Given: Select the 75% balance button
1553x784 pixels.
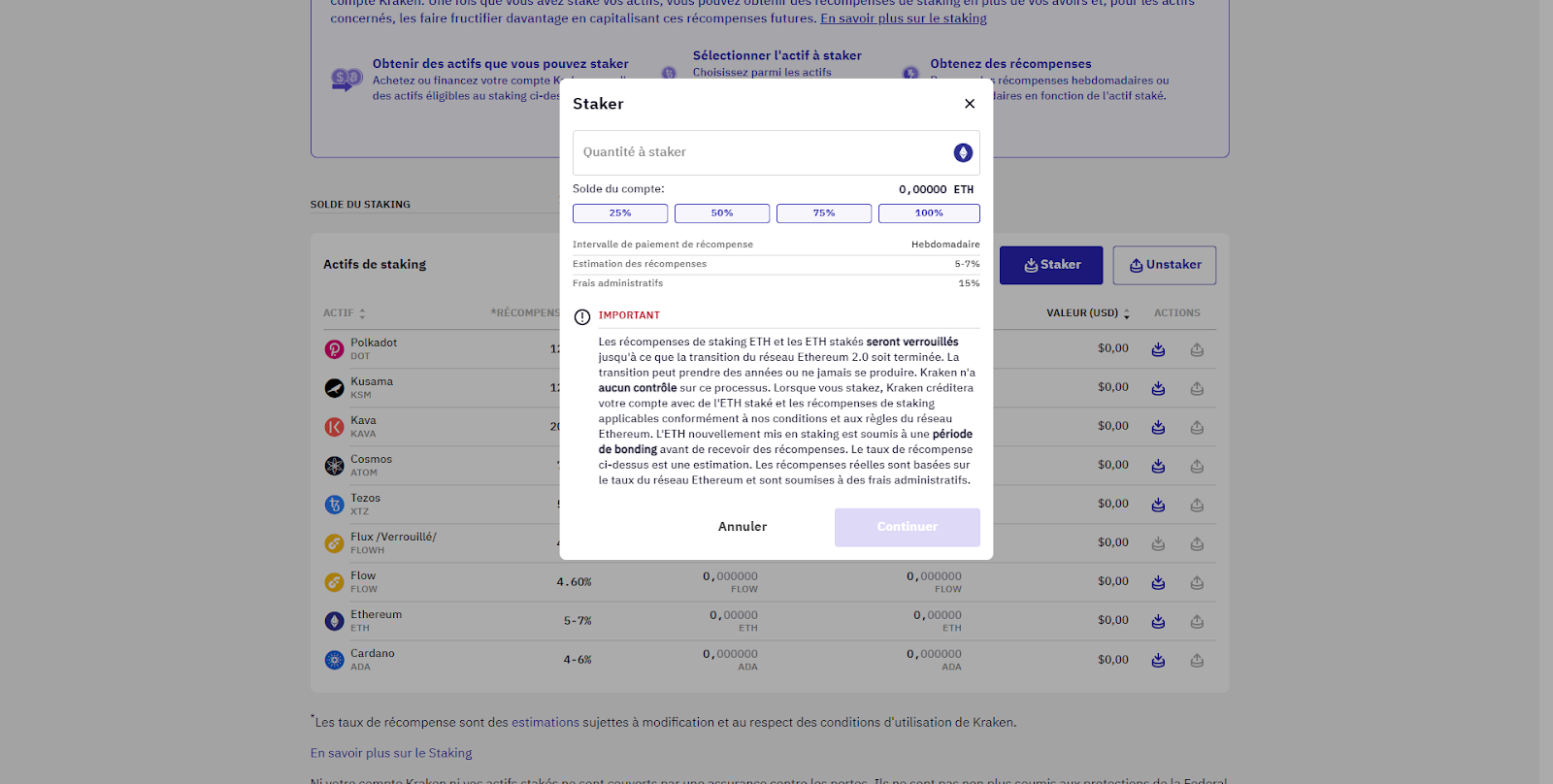Looking at the screenshot, I should coord(824,213).
